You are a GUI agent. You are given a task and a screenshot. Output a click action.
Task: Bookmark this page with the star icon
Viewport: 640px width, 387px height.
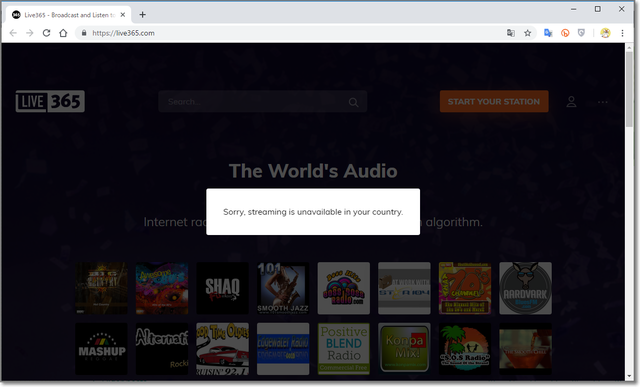pos(528,33)
